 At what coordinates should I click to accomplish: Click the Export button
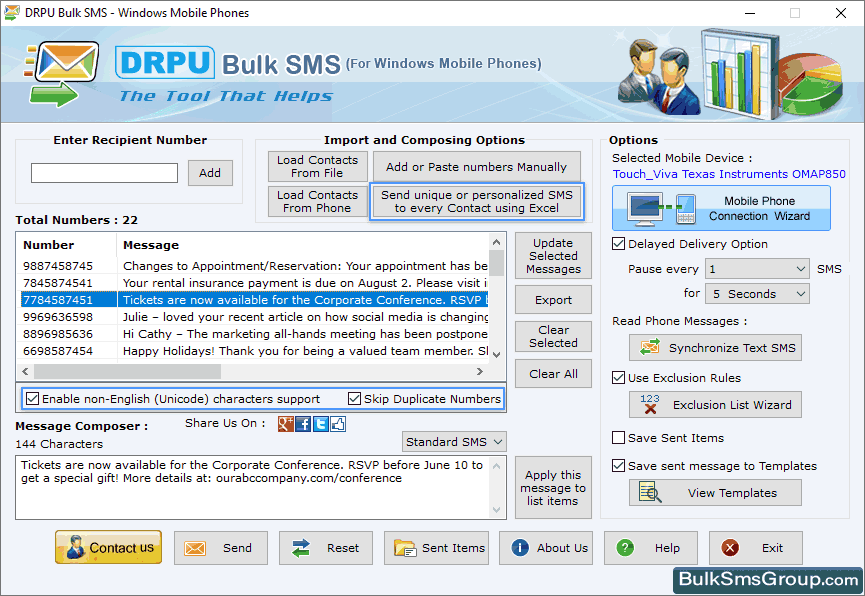tap(553, 300)
